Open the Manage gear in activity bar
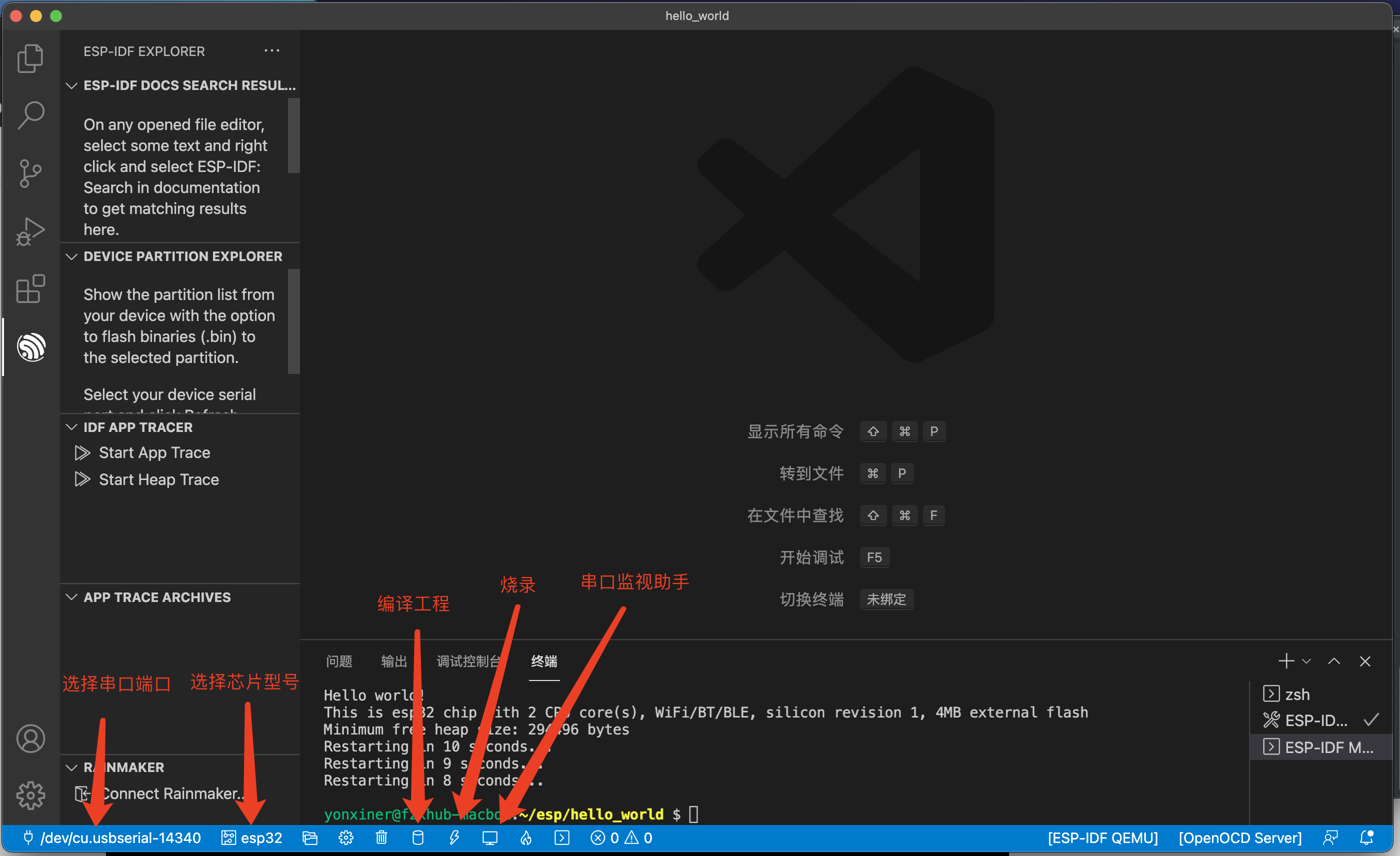The width and height of the screenshot is (1400, 856). [30, 794]
